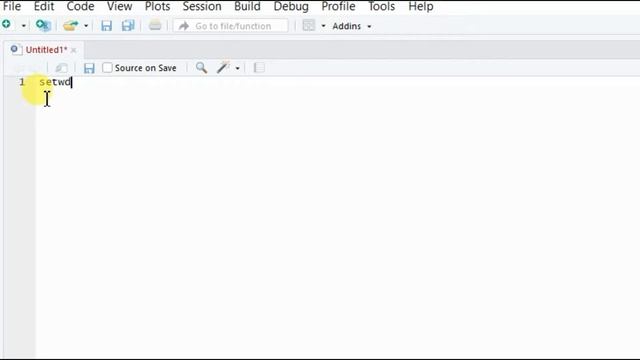Close the Untitled1 tab

[x=73, y=50]
